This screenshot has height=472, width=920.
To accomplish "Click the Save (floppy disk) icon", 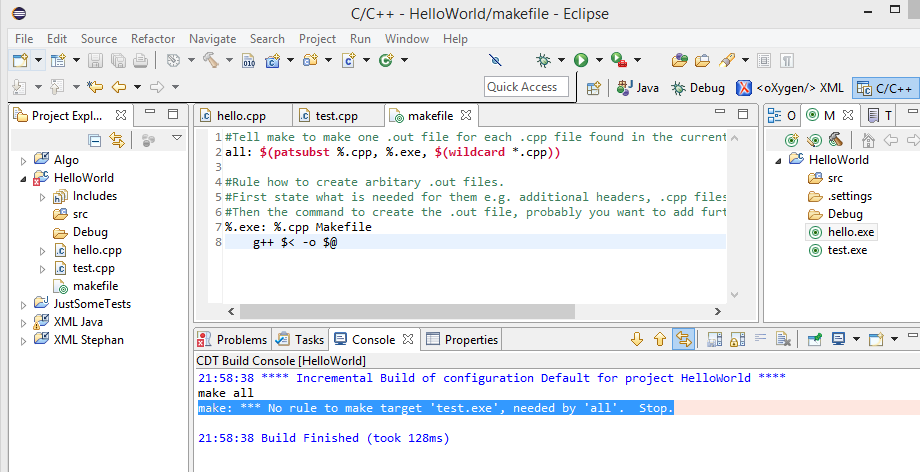I will (x=96, y=60).
